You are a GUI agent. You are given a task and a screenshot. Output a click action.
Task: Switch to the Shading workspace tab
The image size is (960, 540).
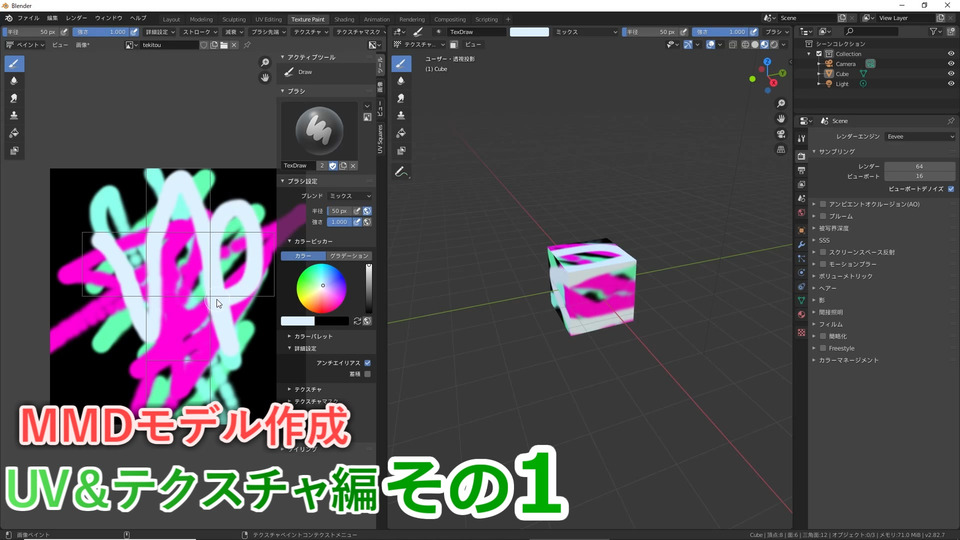tap(344, 19)
